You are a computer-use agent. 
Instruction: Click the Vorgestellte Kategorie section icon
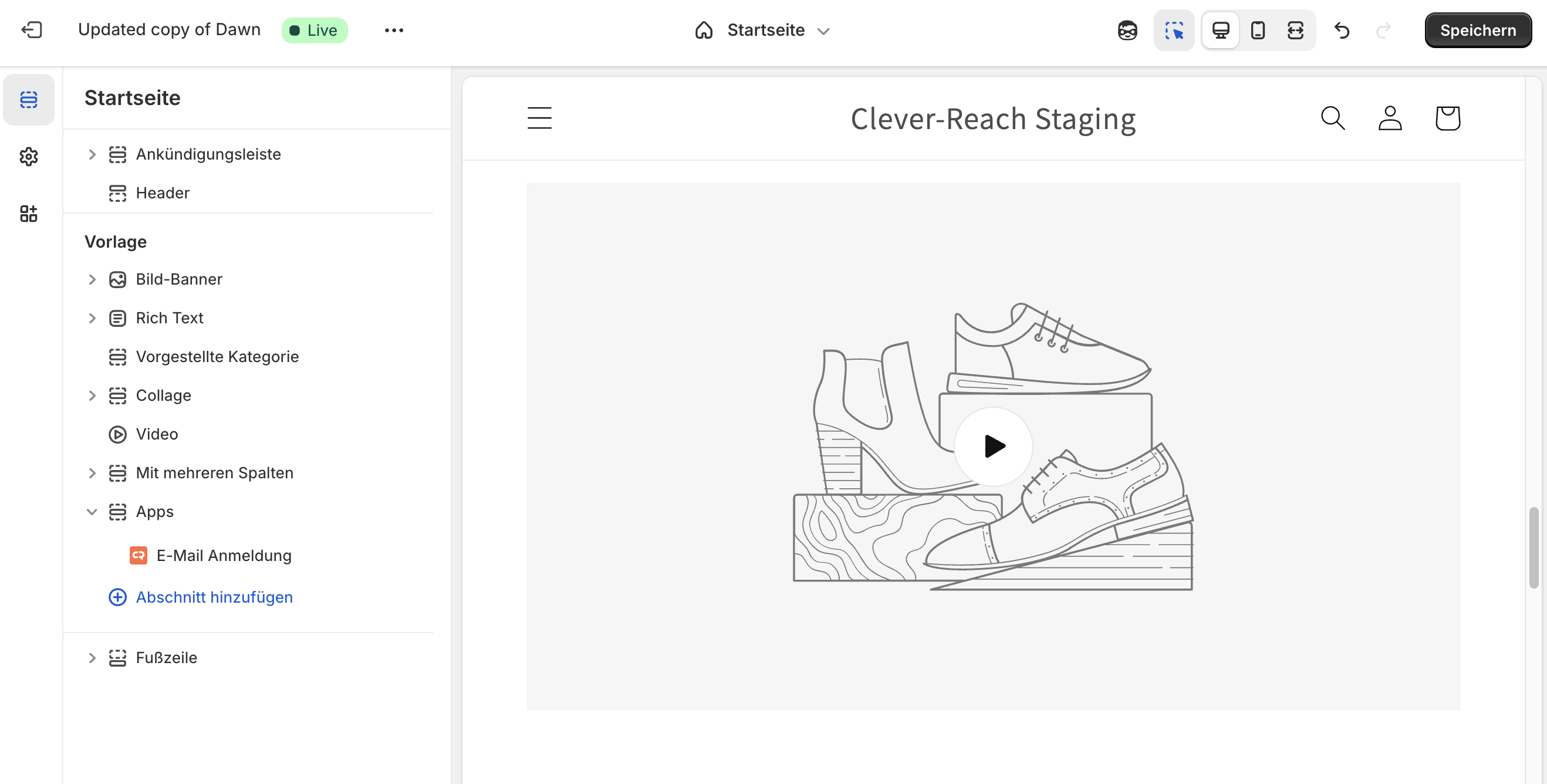[x=117, y=357]
